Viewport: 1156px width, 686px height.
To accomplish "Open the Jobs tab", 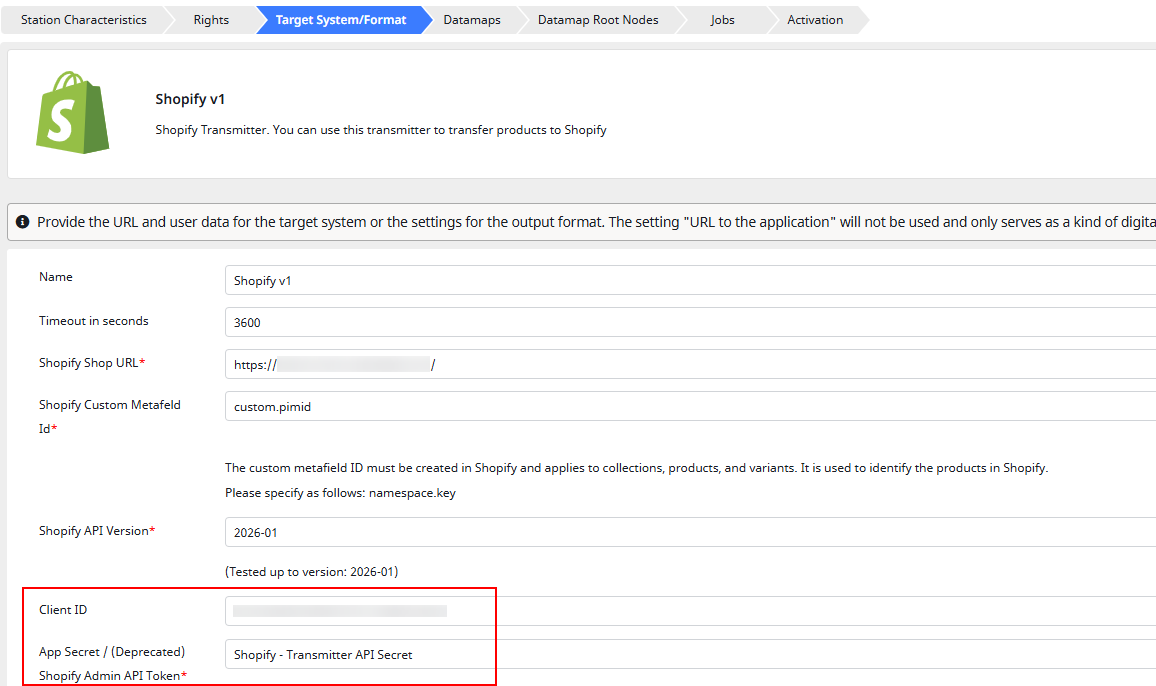I will click(x=722, y=19).
